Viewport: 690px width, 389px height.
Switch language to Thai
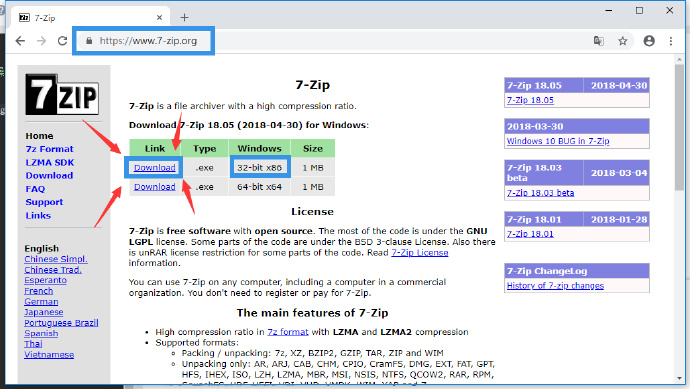pos(33,344)
